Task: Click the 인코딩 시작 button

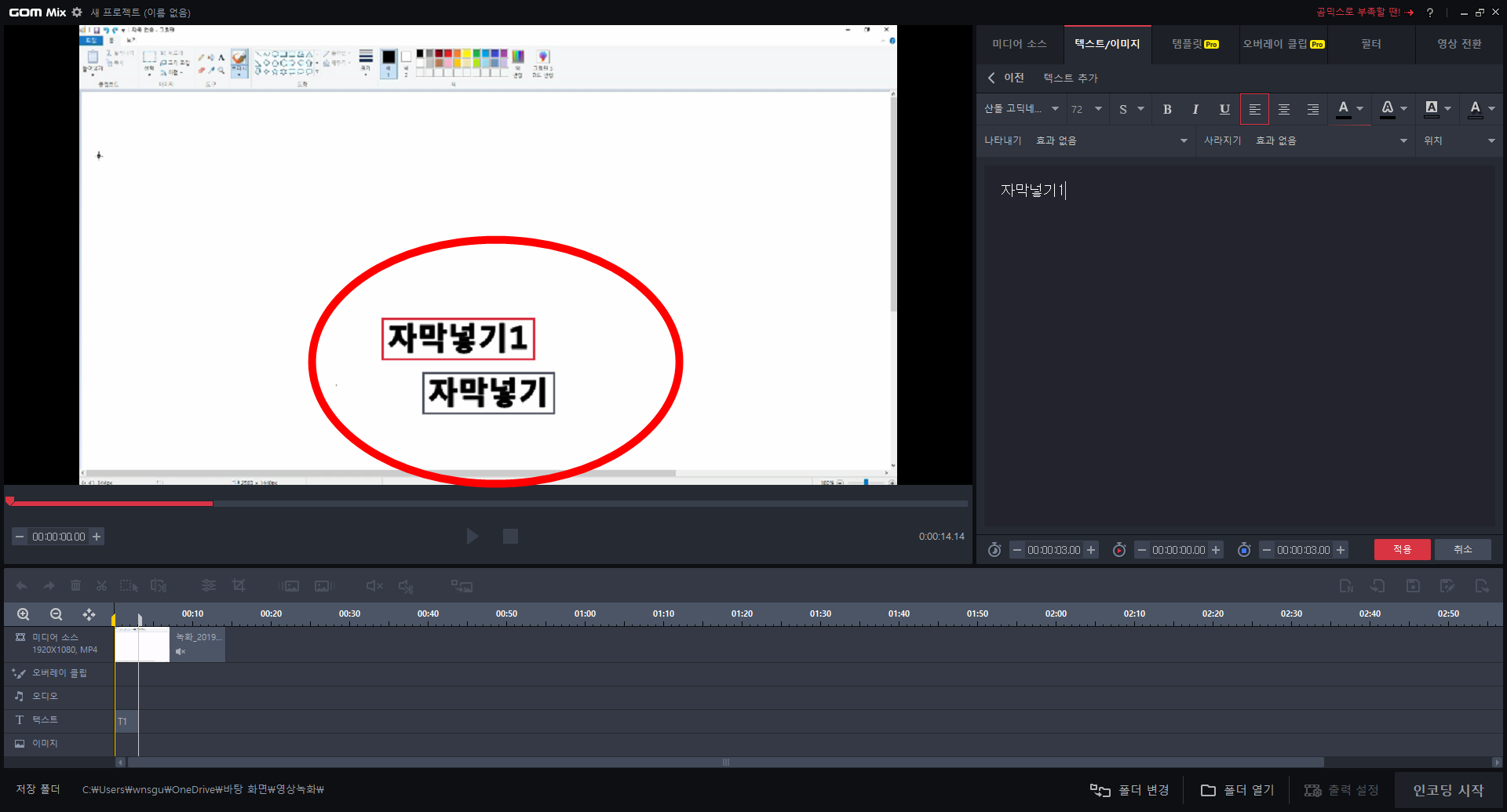Action: click(x=1448, y=790)
